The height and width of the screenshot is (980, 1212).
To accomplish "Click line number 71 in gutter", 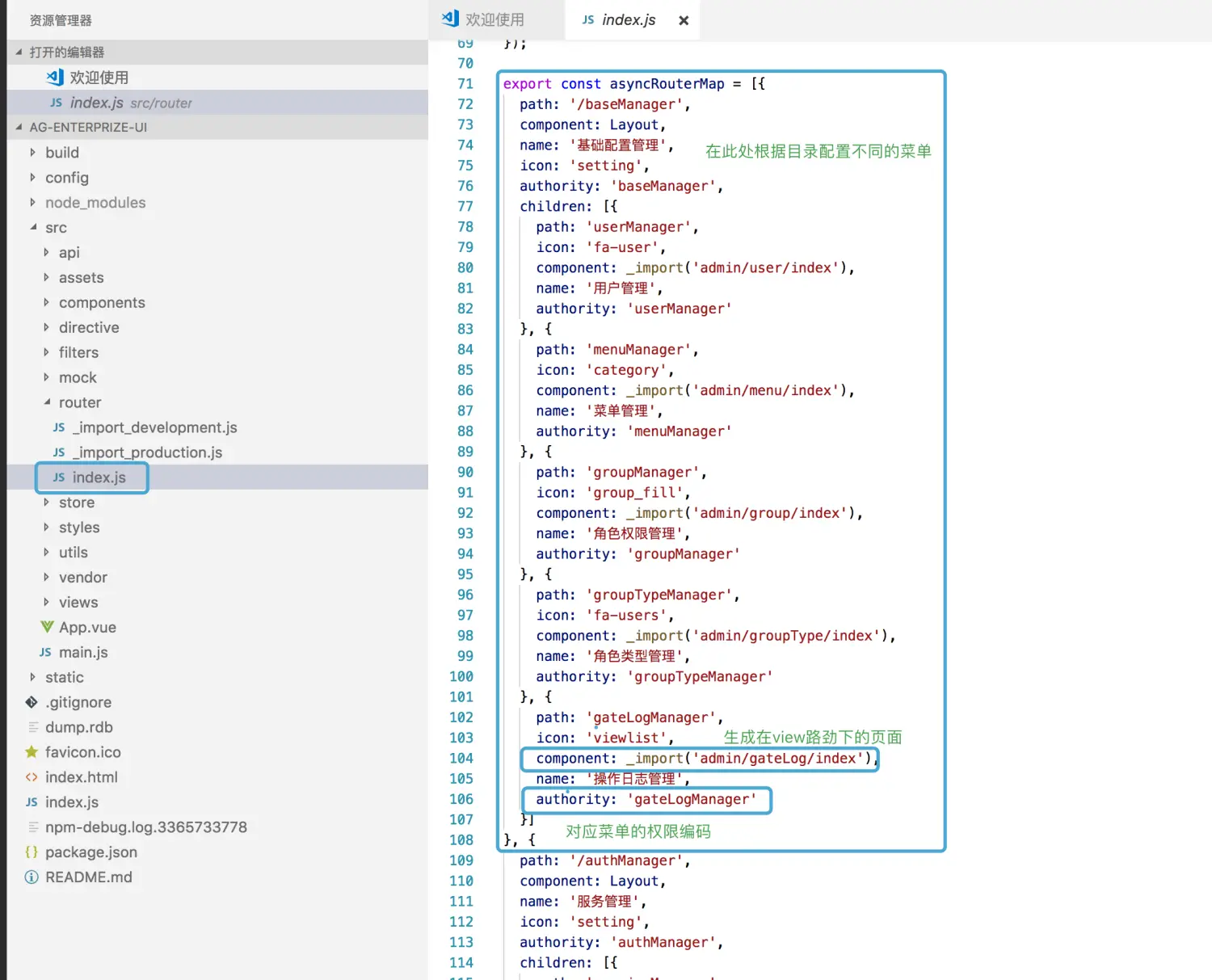I will (465, 83).
